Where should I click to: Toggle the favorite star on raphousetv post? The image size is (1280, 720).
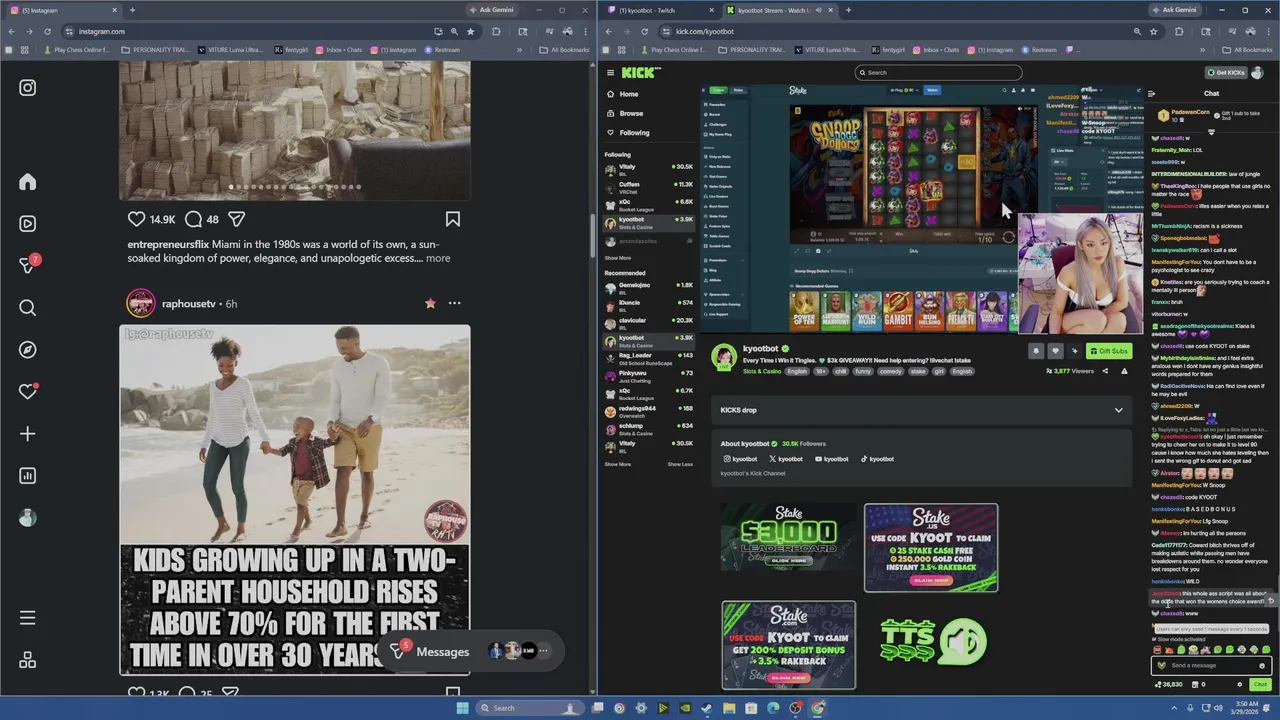point(430,303)
